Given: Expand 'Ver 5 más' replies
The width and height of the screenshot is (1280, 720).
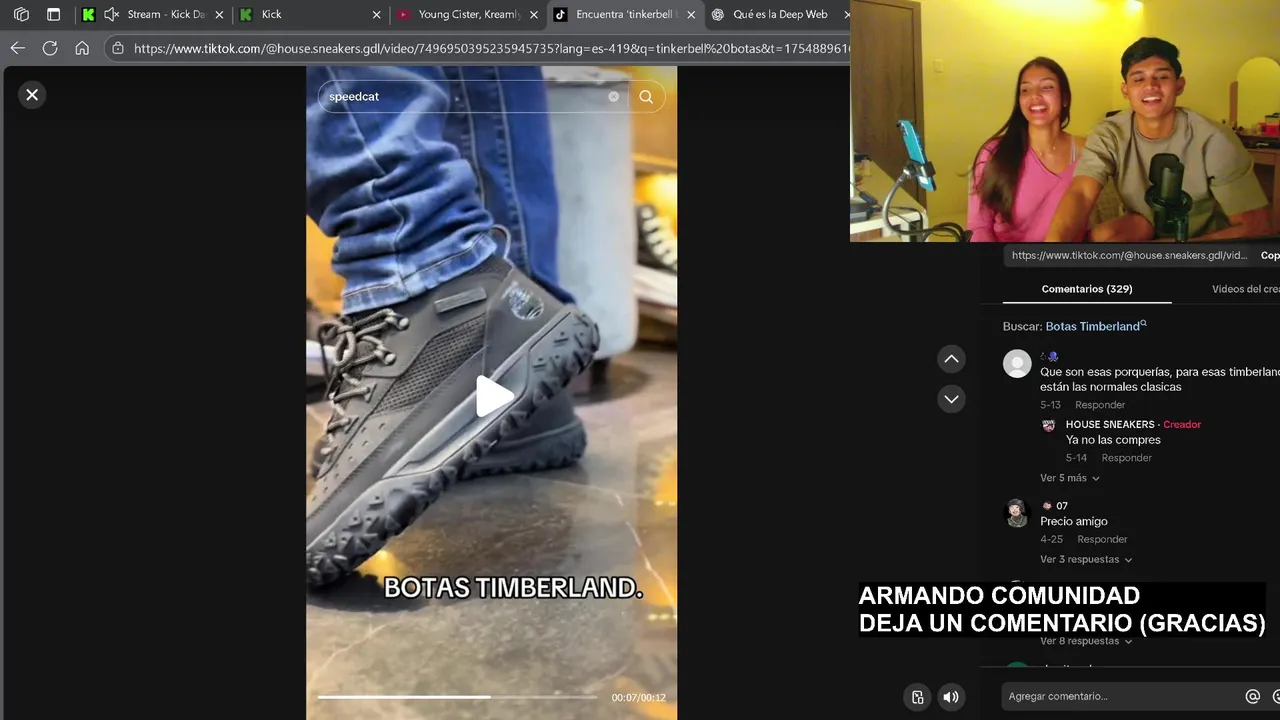Looking at the screenshot, I should [1069, 478].
